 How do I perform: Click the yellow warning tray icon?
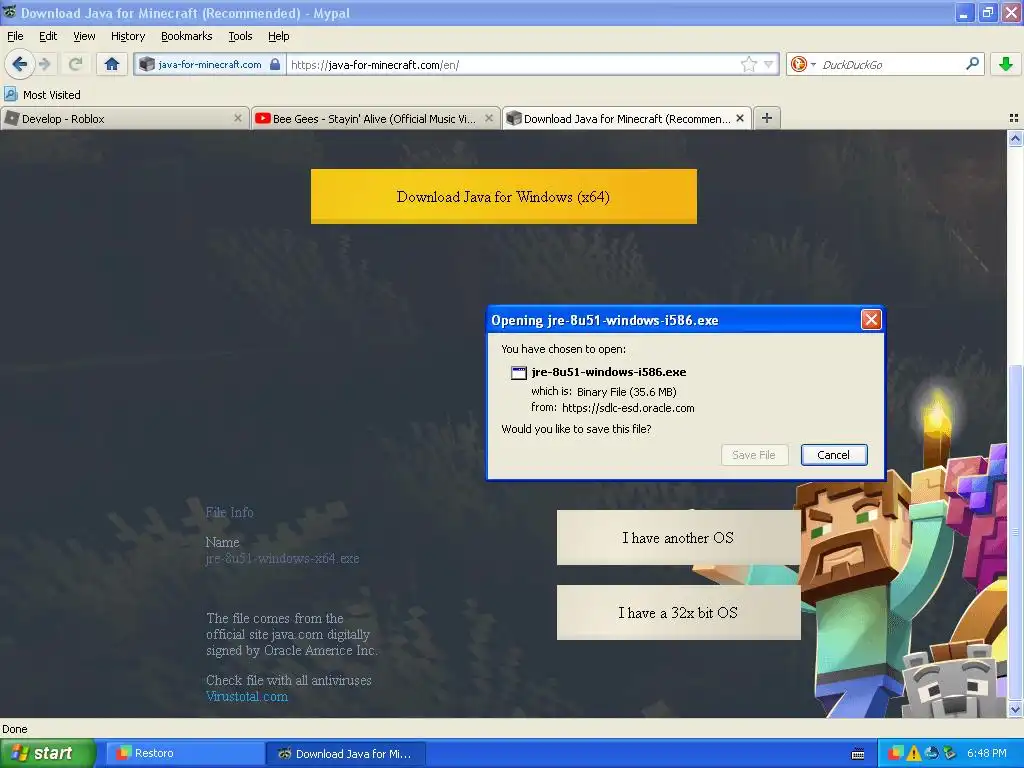[x=914, y=754]
